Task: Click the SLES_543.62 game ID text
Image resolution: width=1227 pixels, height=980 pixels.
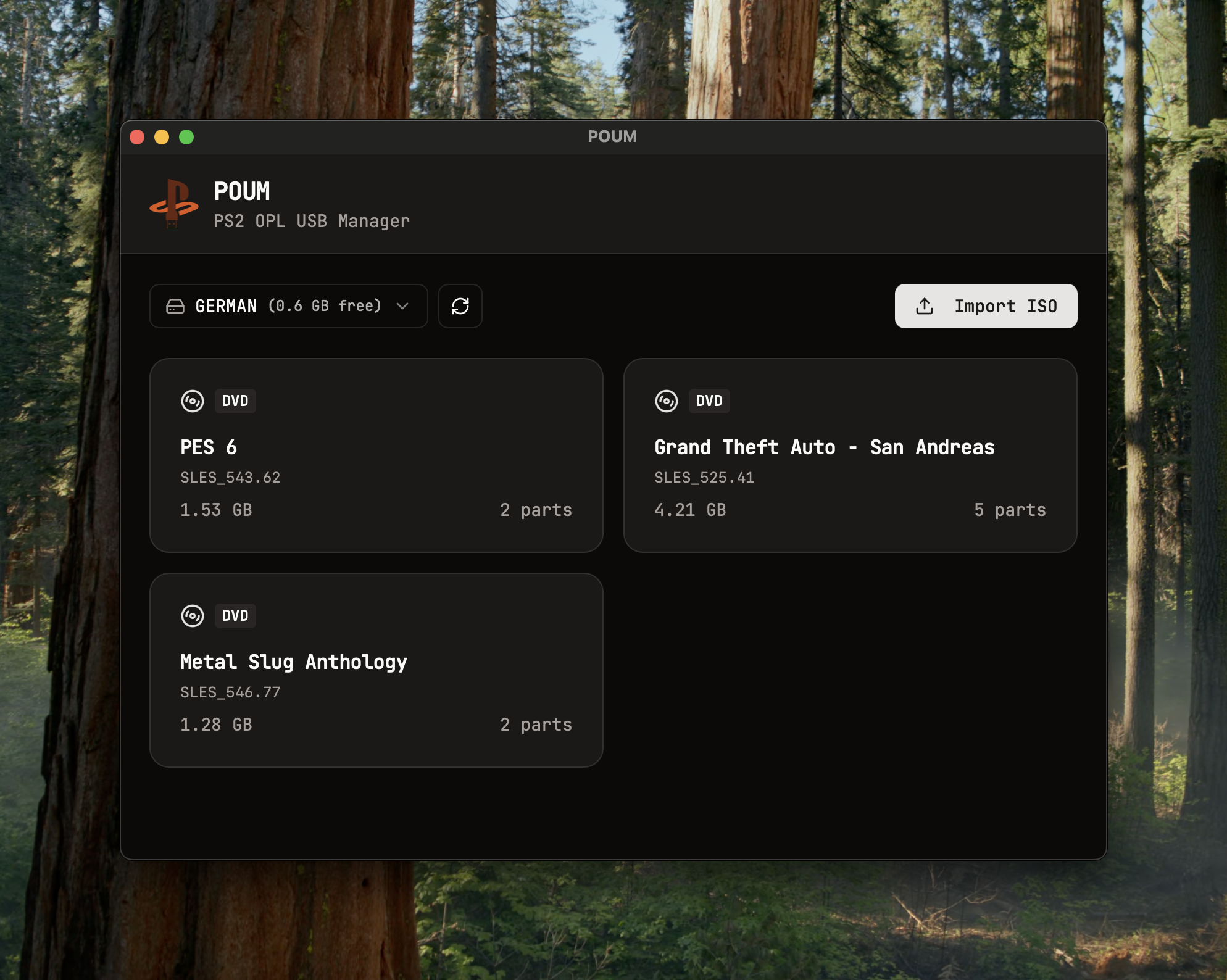Action: coord(230,478)
